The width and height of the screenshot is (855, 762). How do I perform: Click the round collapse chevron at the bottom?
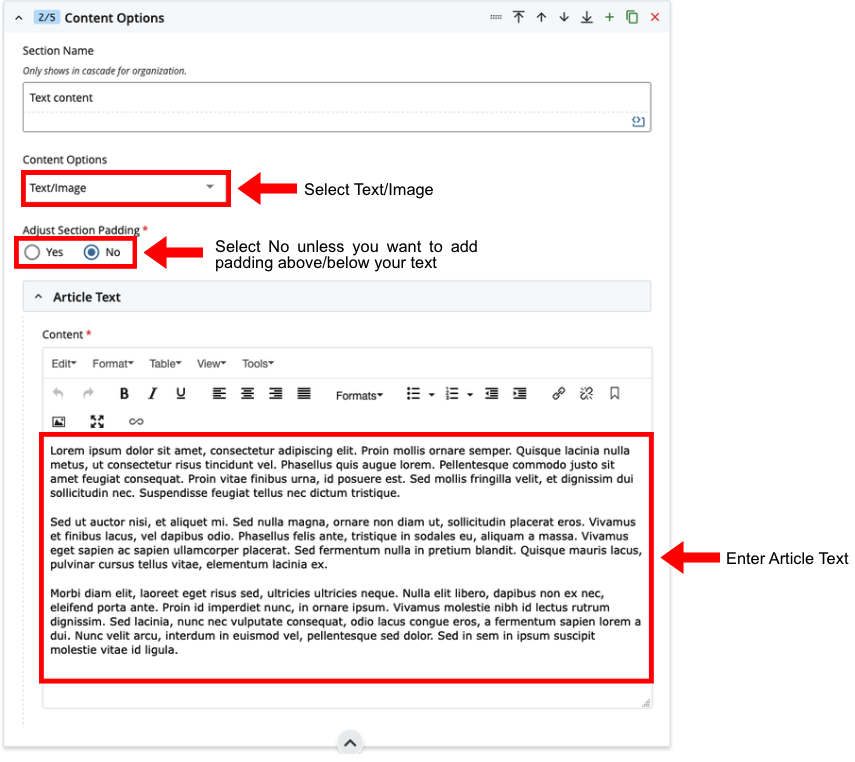tap(349, 742)
